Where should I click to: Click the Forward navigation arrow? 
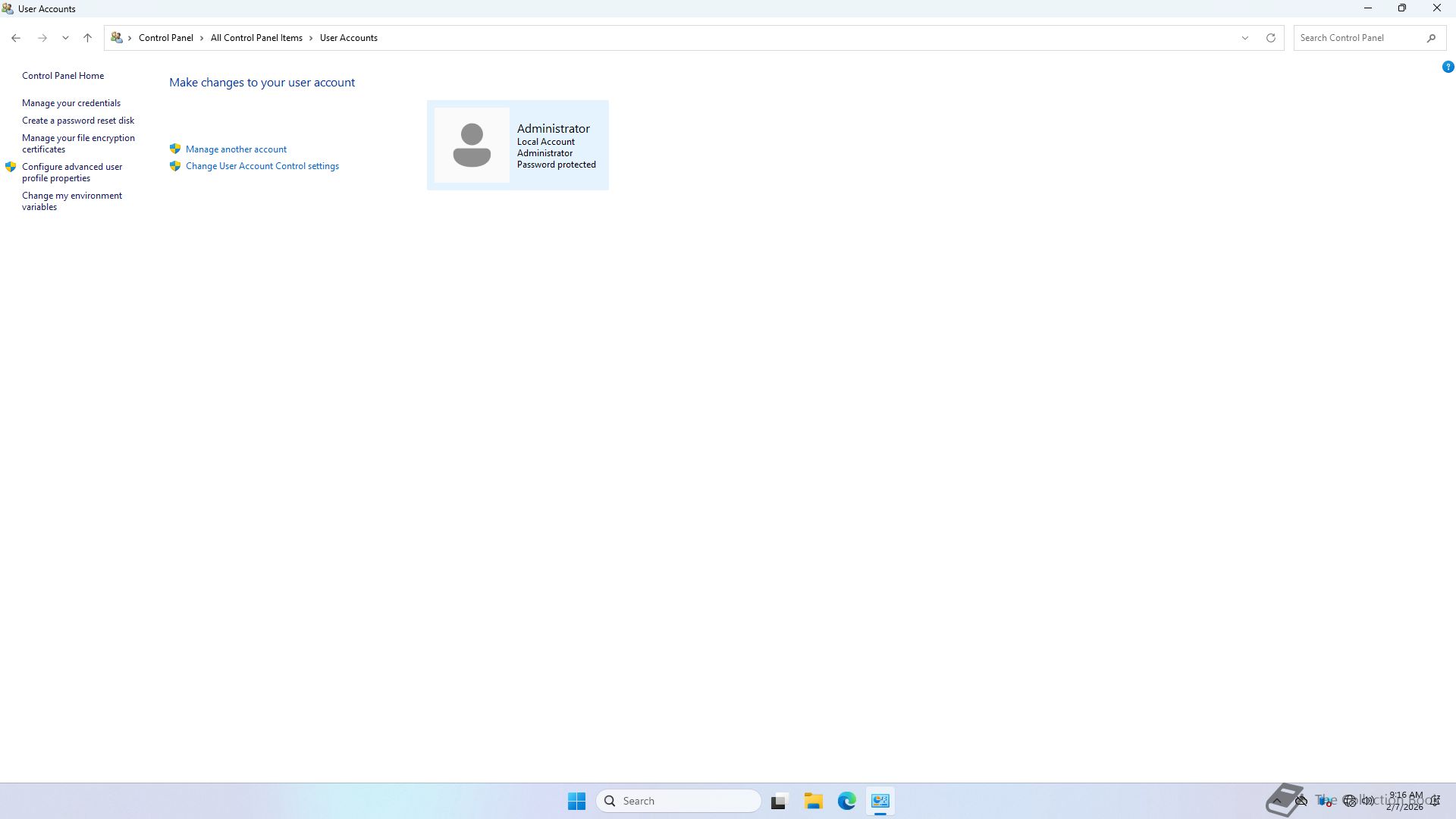click(x=42, y=38)
